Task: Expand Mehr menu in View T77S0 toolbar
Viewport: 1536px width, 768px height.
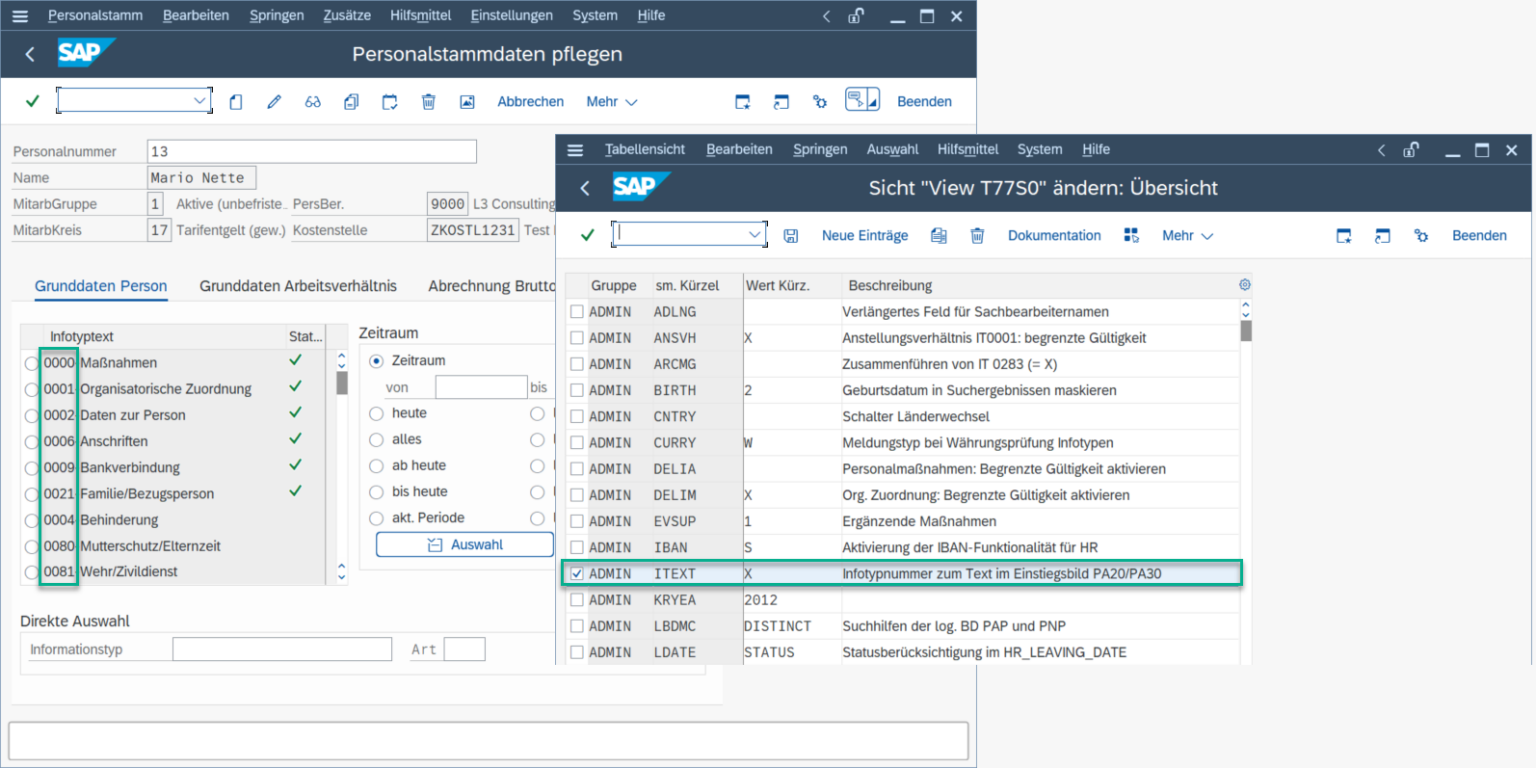Action: [x=1188, y=235]
